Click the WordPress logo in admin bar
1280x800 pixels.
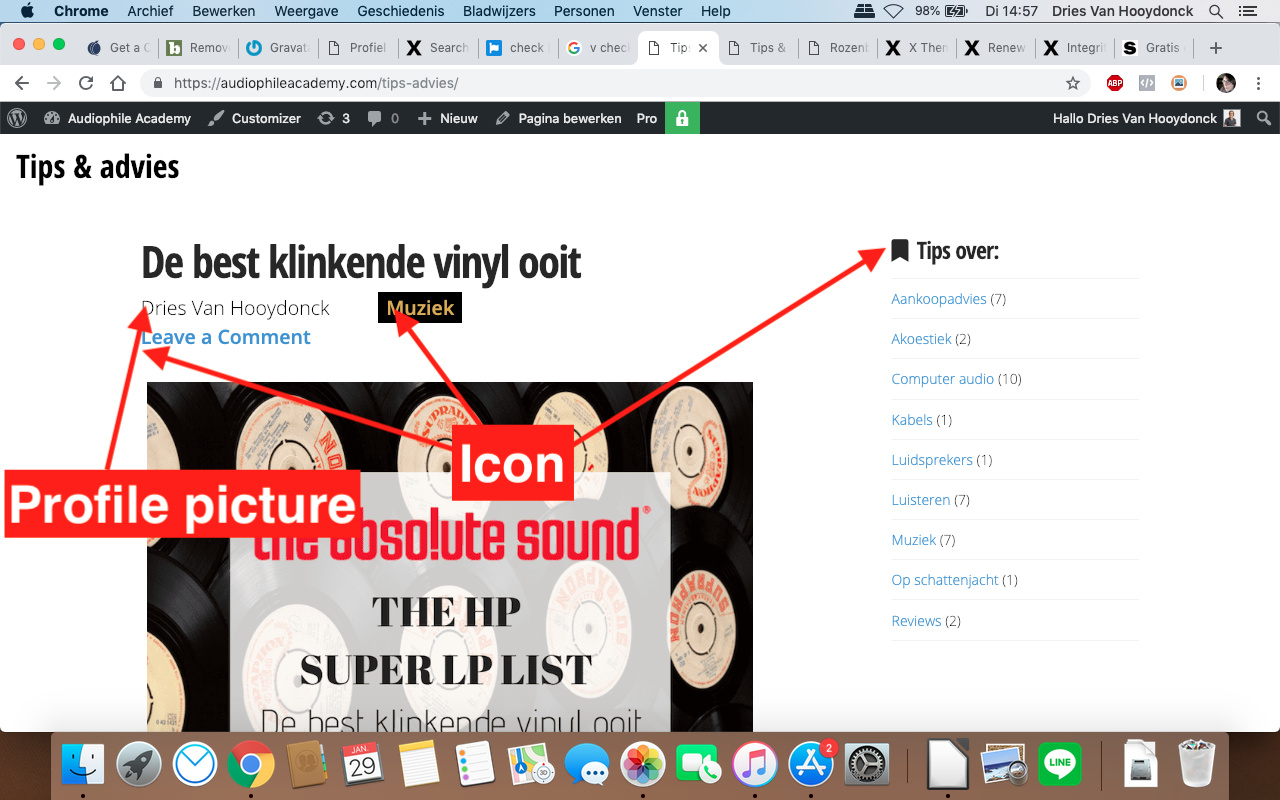17,118
